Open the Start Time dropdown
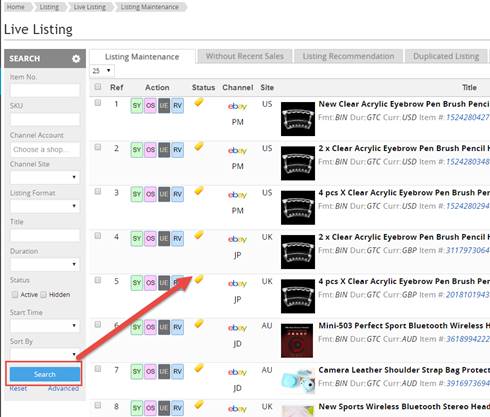The width and height of the screenshot is (490, 417). coord(45,326)
